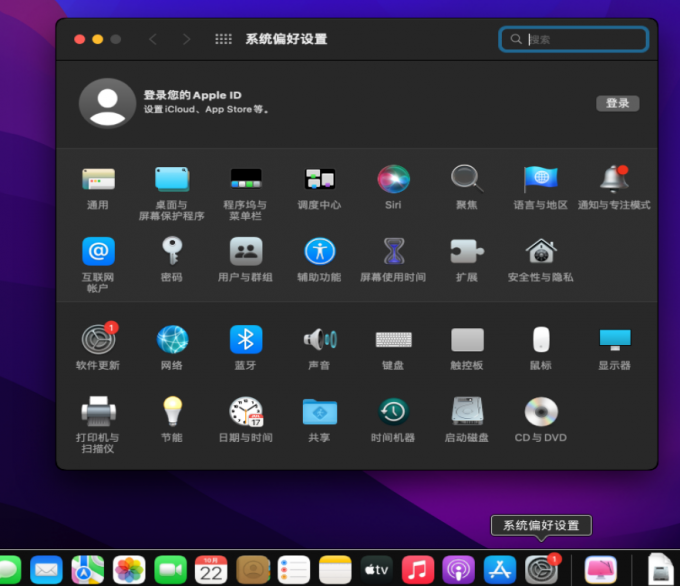The width and height of the screenshot is (680, 586).
Task: Focus the 搜索 search field
Action: click(573, 39)
